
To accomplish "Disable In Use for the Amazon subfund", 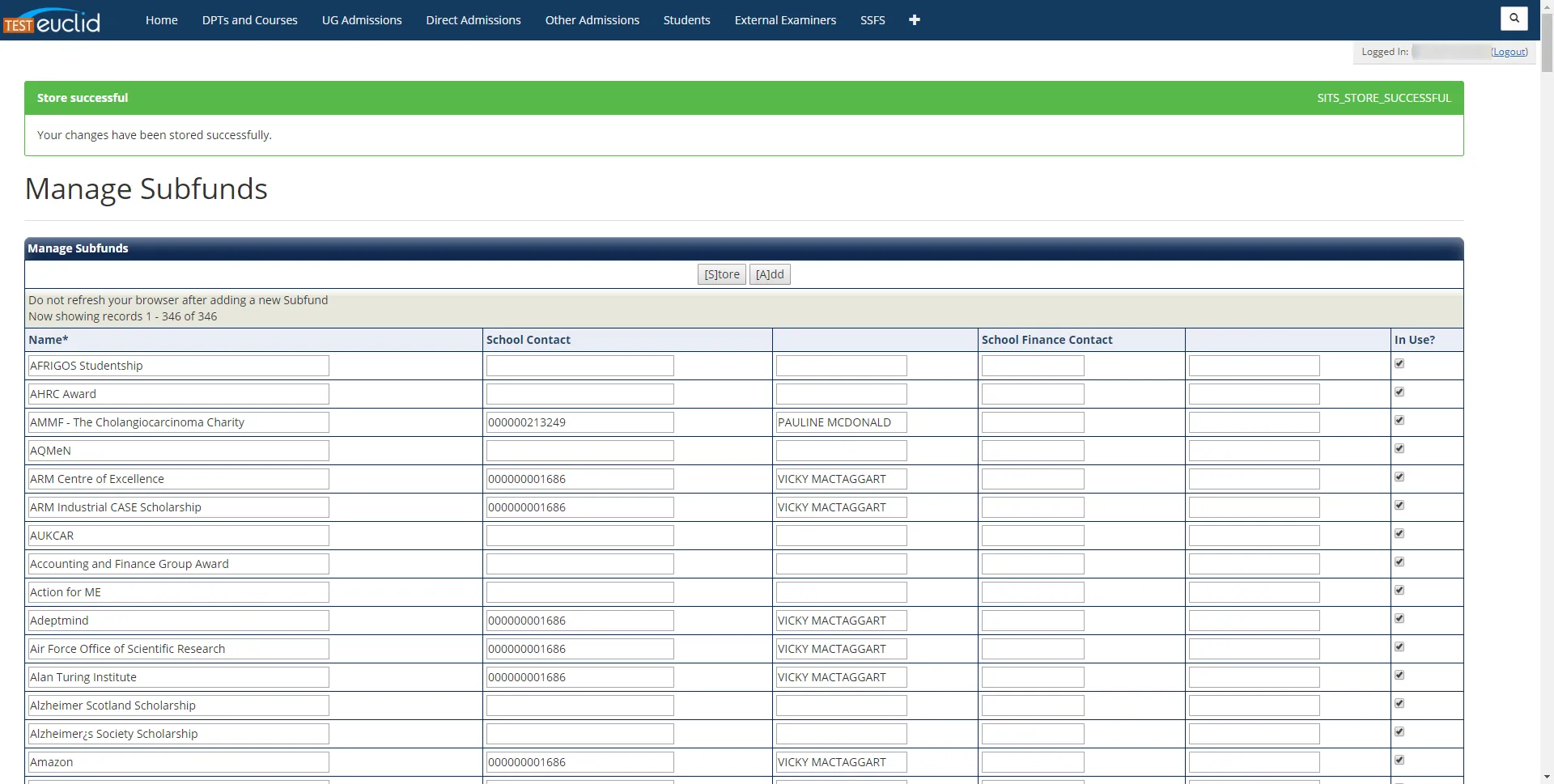I will click(1399, 760).
